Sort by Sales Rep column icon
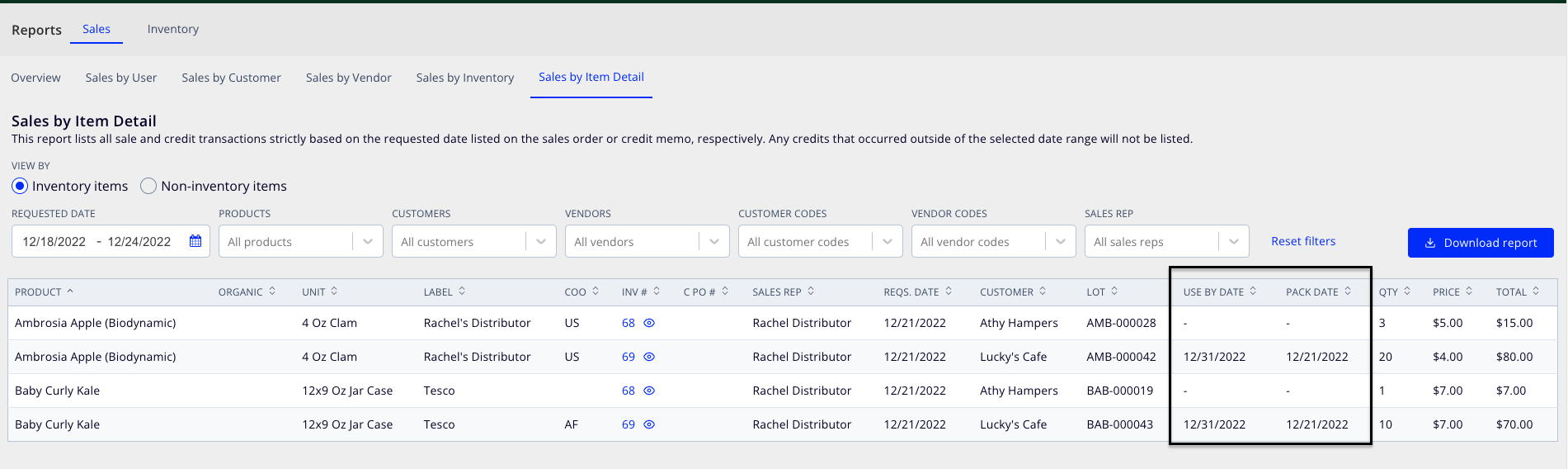Viewport: 1568px width, 469px height. [811, 291]
